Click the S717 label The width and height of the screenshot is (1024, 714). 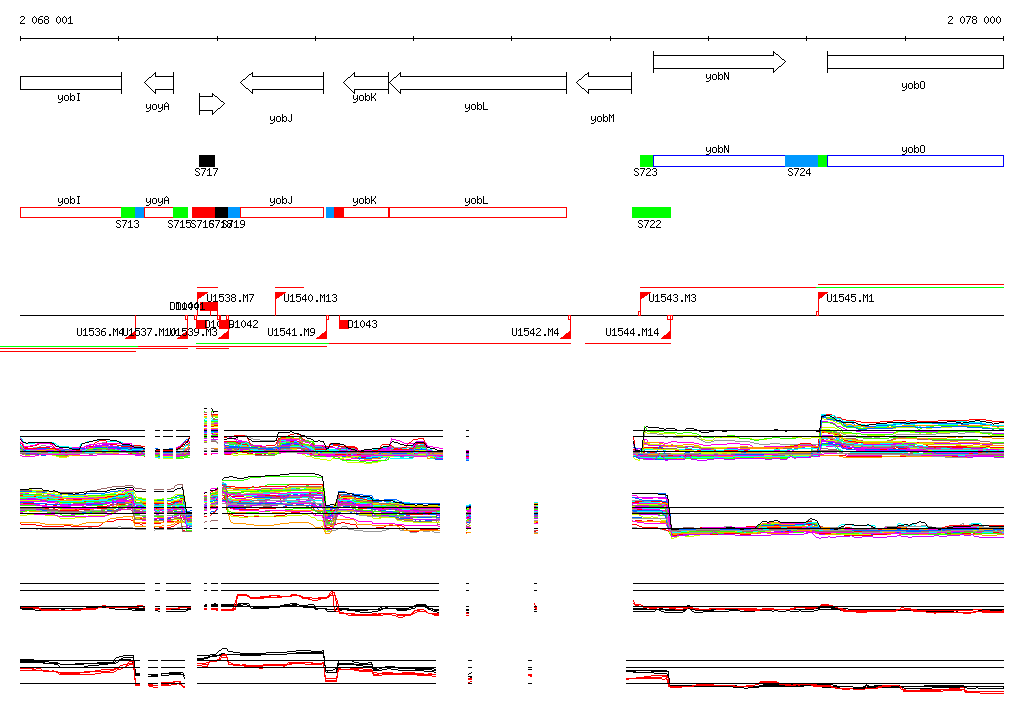tap(206, 172)
